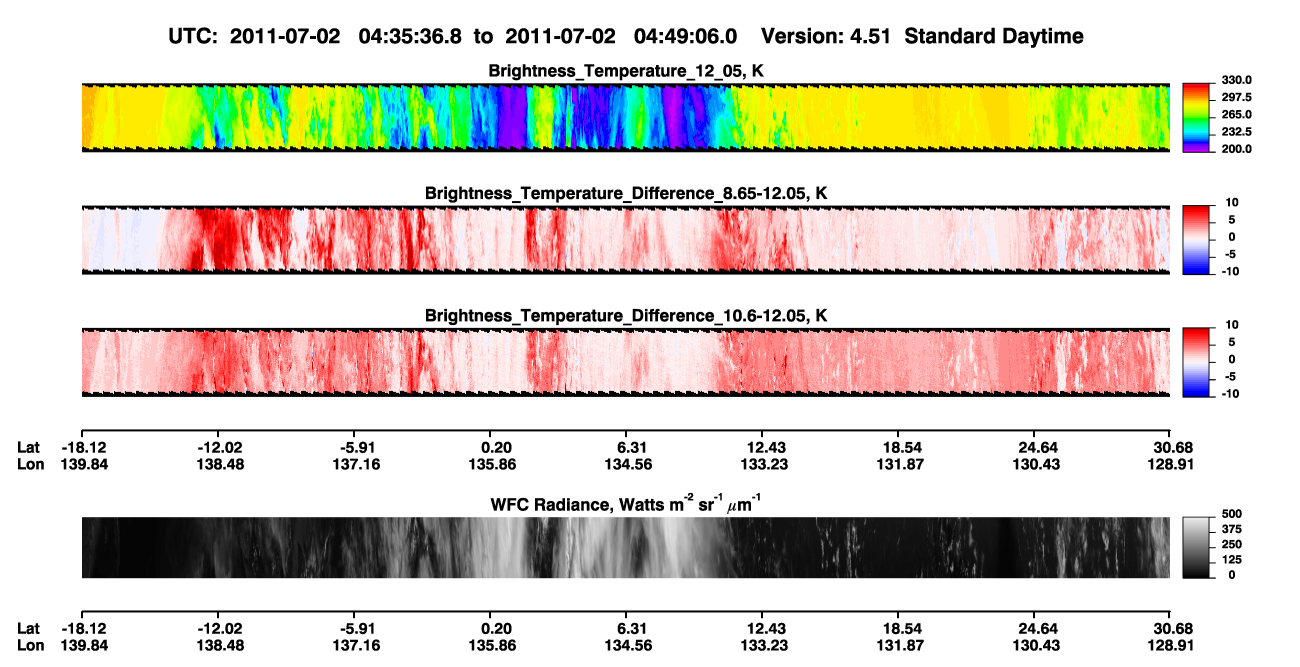The height and width of the screenshot is (667, 1300).
Task: Click the Brightness_Temperature_Difference_10.6-12.05, K title
Action: pos(626,316)
